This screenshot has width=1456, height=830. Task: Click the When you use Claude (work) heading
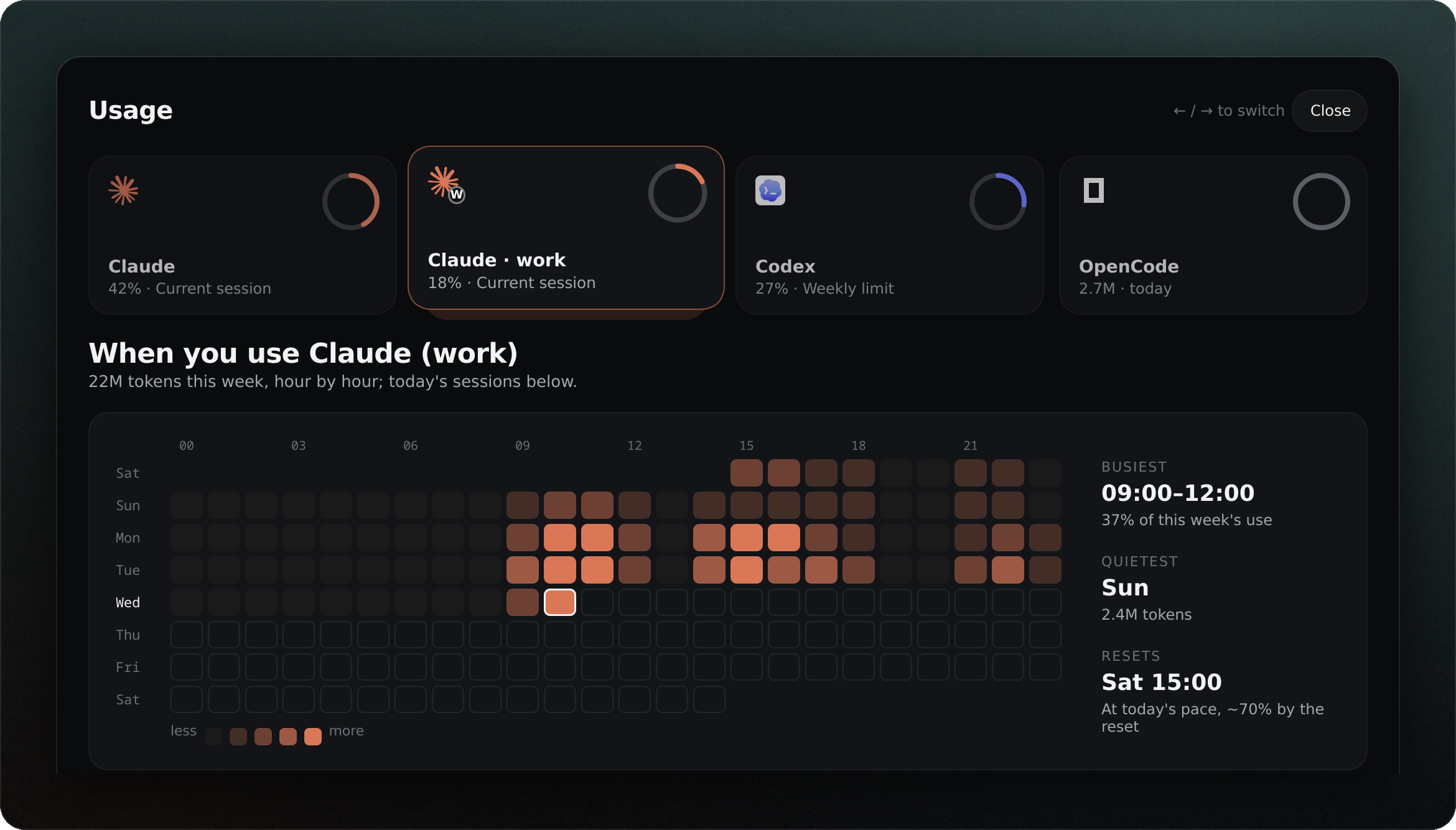(303, 353)
